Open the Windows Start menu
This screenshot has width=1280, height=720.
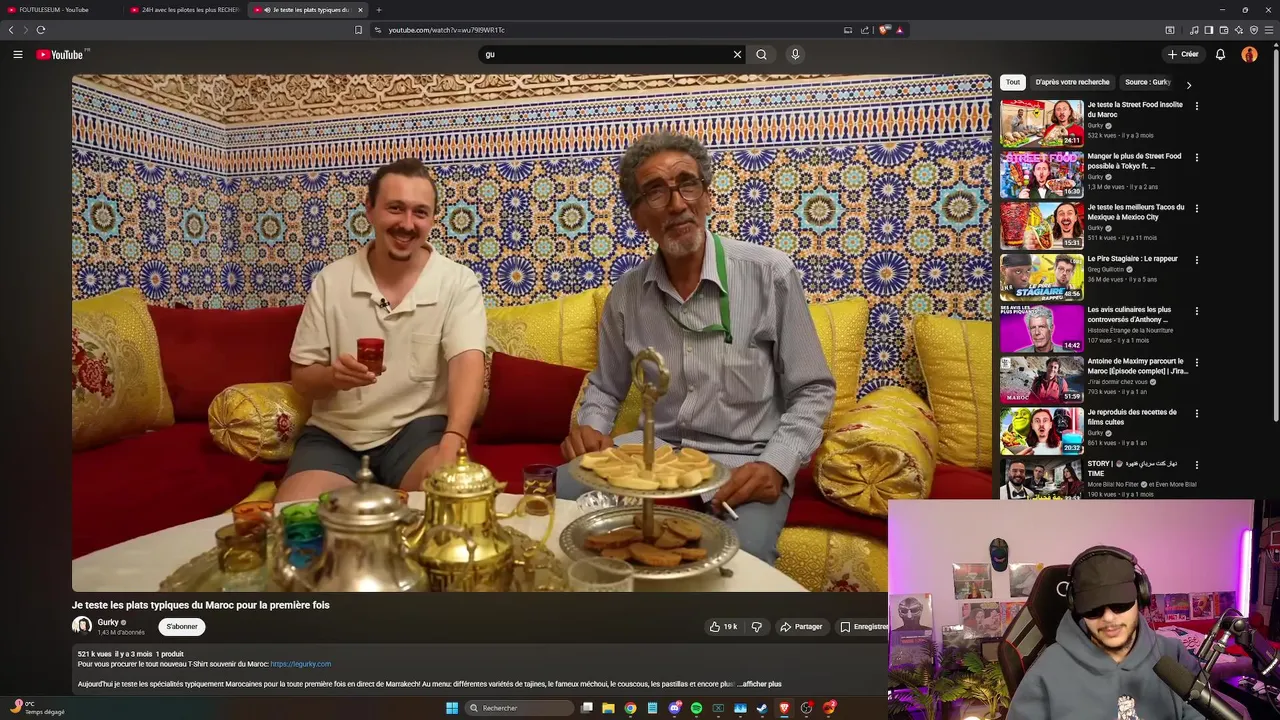coord(452,708)
